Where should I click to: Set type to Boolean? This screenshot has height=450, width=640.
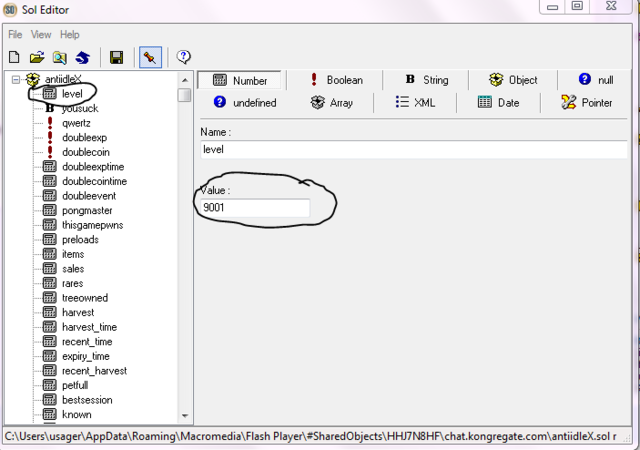(x=335, y=80)
